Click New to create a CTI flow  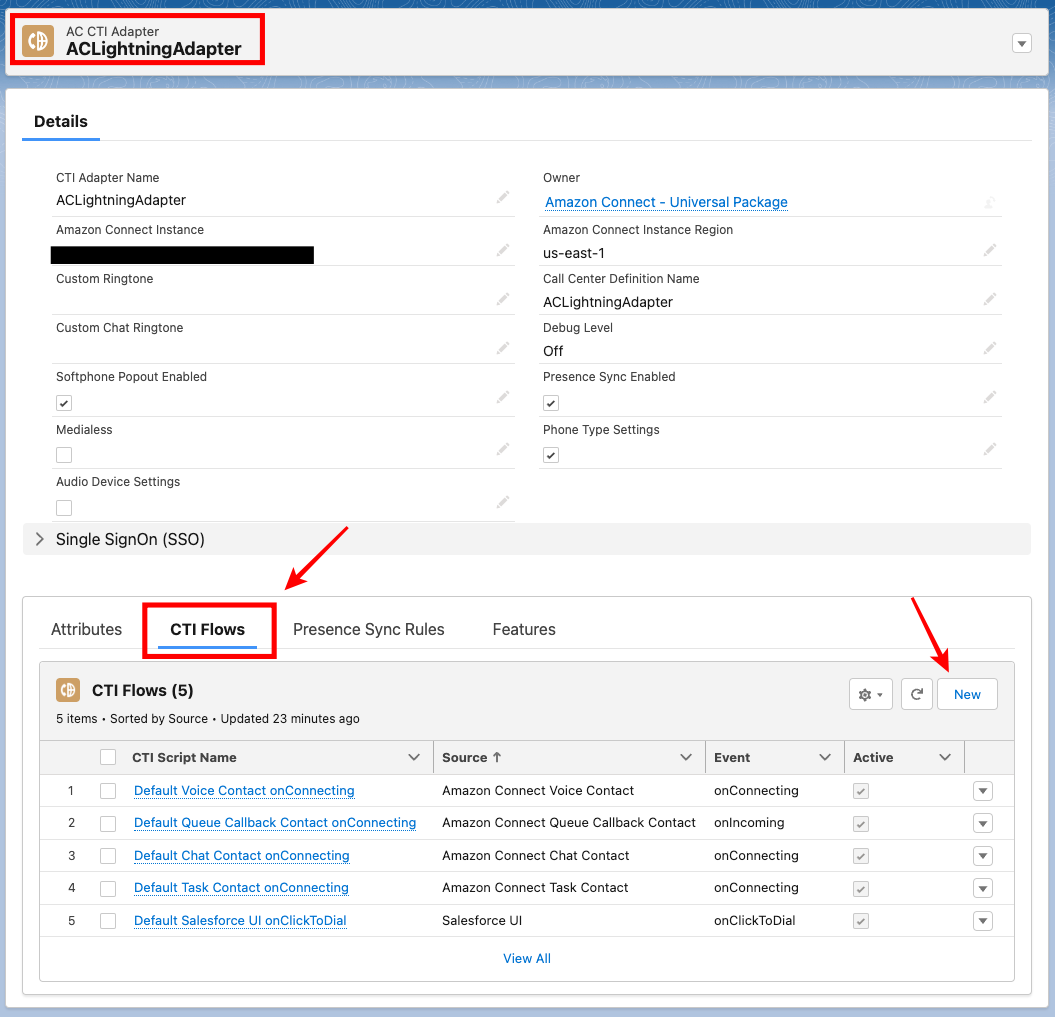tap(967, 694)
